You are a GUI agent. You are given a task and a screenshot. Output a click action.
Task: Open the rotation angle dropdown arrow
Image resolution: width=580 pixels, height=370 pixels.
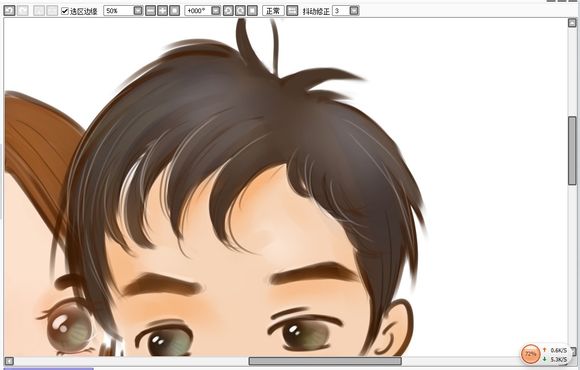pyautogui.click(x=216, y=11)
